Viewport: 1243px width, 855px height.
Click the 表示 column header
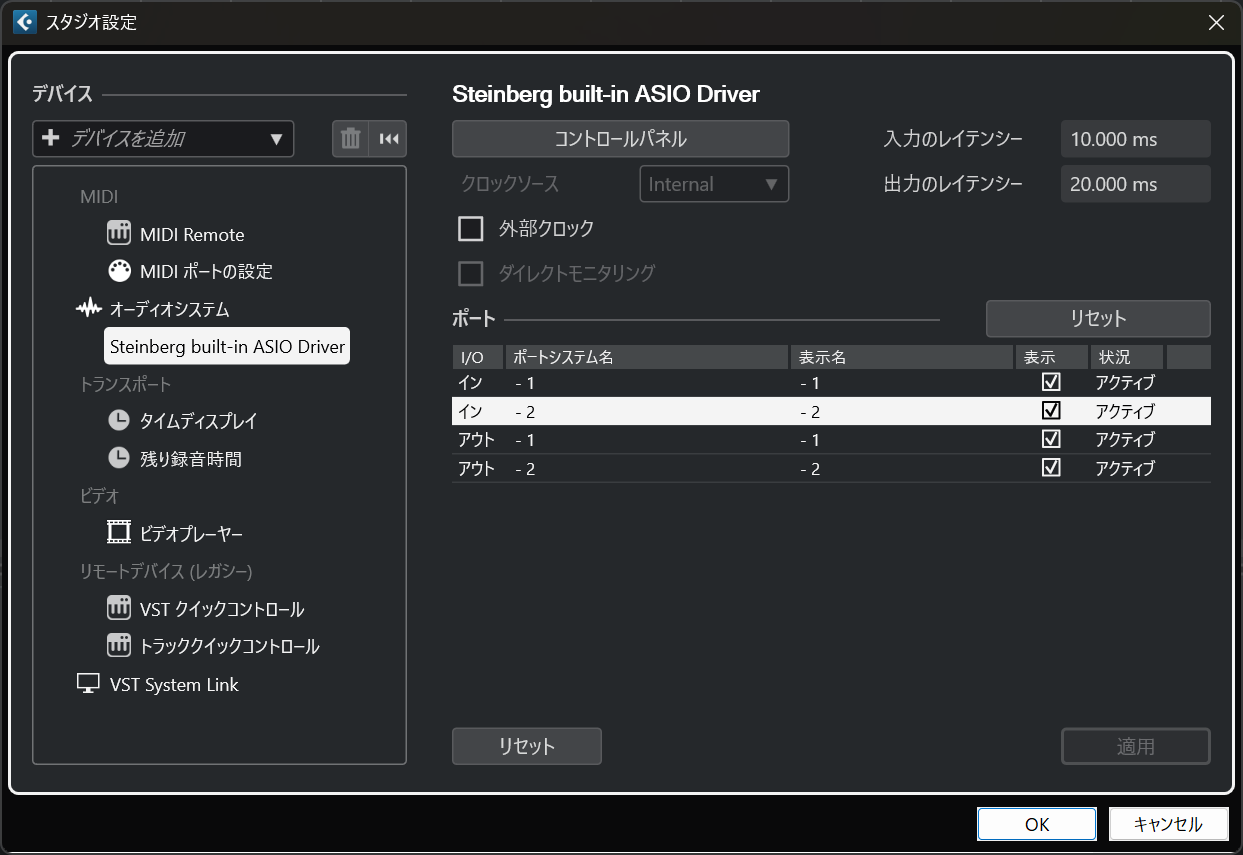pos(1051,357)
